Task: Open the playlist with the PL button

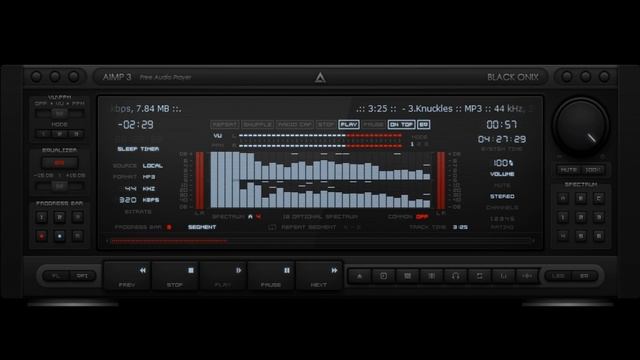Action: pos(56,276)
